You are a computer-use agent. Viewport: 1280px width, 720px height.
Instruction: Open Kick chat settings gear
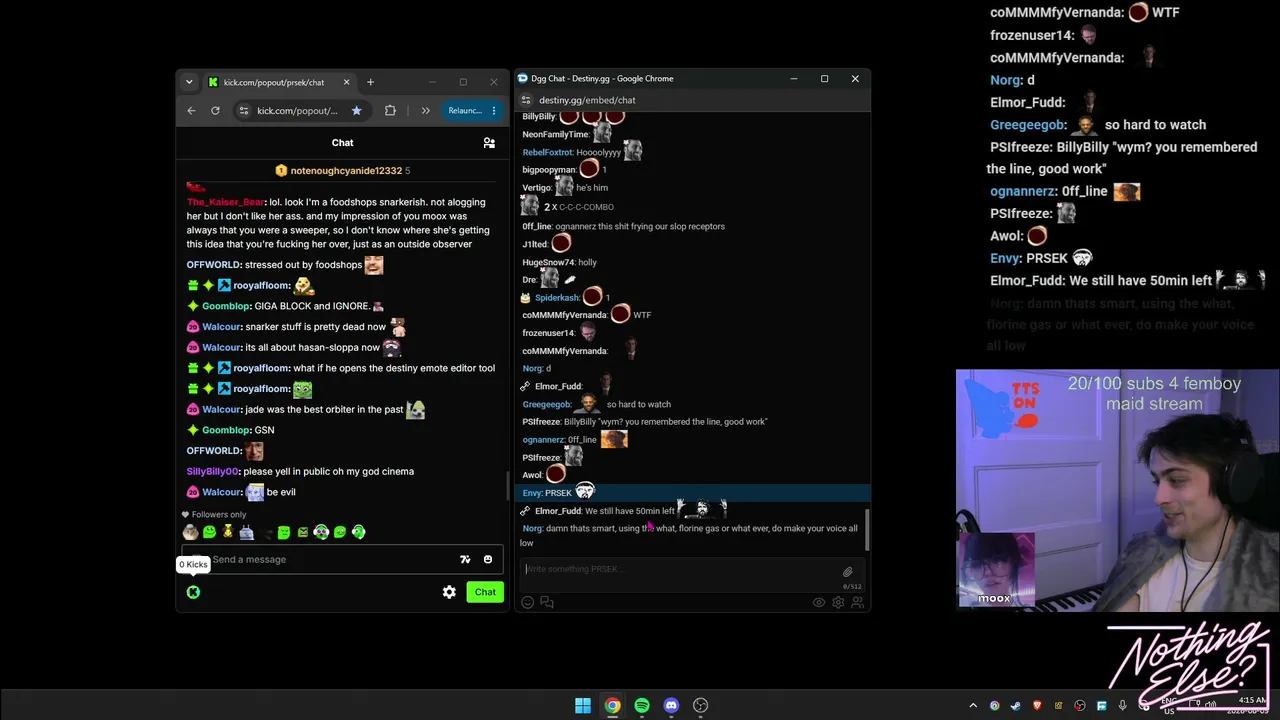click(x=449, y=592)
